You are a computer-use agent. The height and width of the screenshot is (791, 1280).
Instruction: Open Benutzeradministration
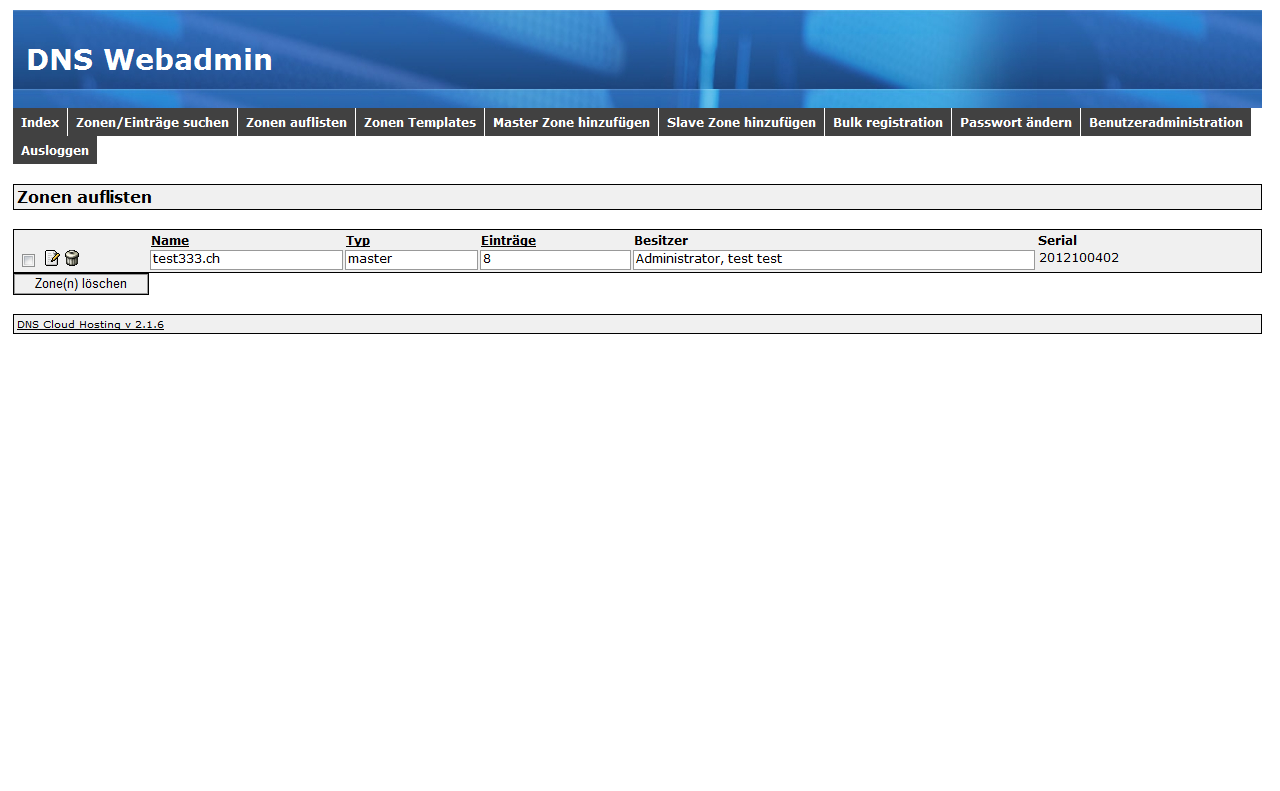click(1165, 122)
